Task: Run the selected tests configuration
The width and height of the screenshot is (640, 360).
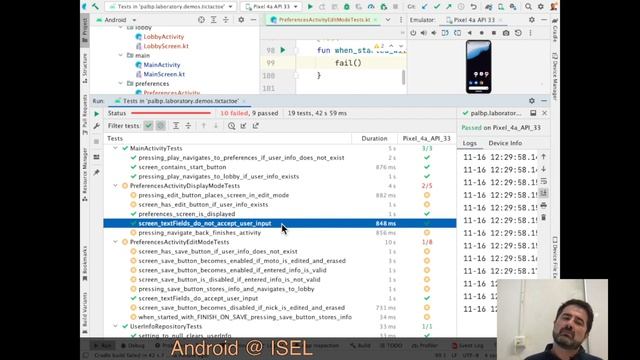Action: pos(310,7)
